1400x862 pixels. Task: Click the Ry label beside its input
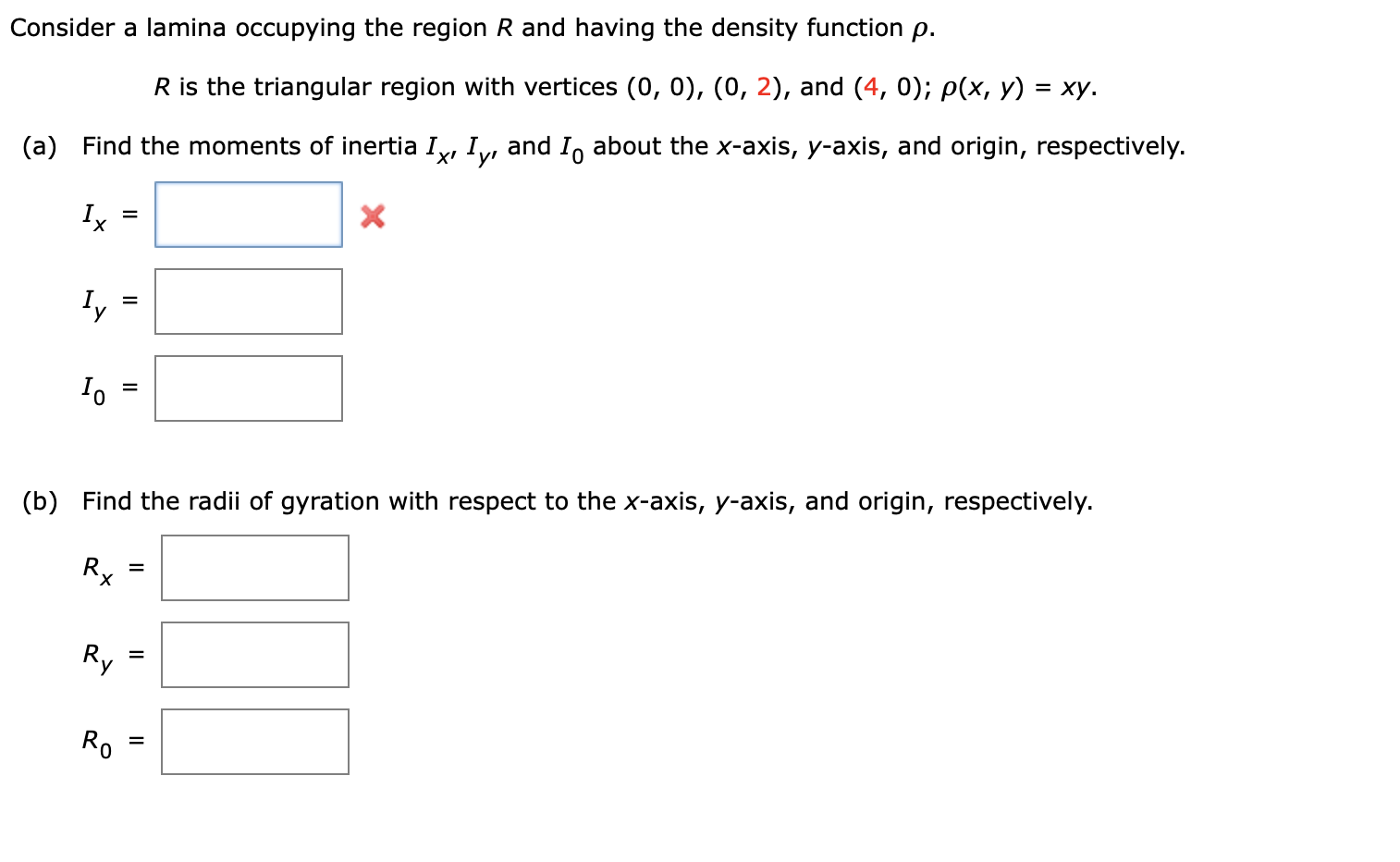(x=95, y=655)
